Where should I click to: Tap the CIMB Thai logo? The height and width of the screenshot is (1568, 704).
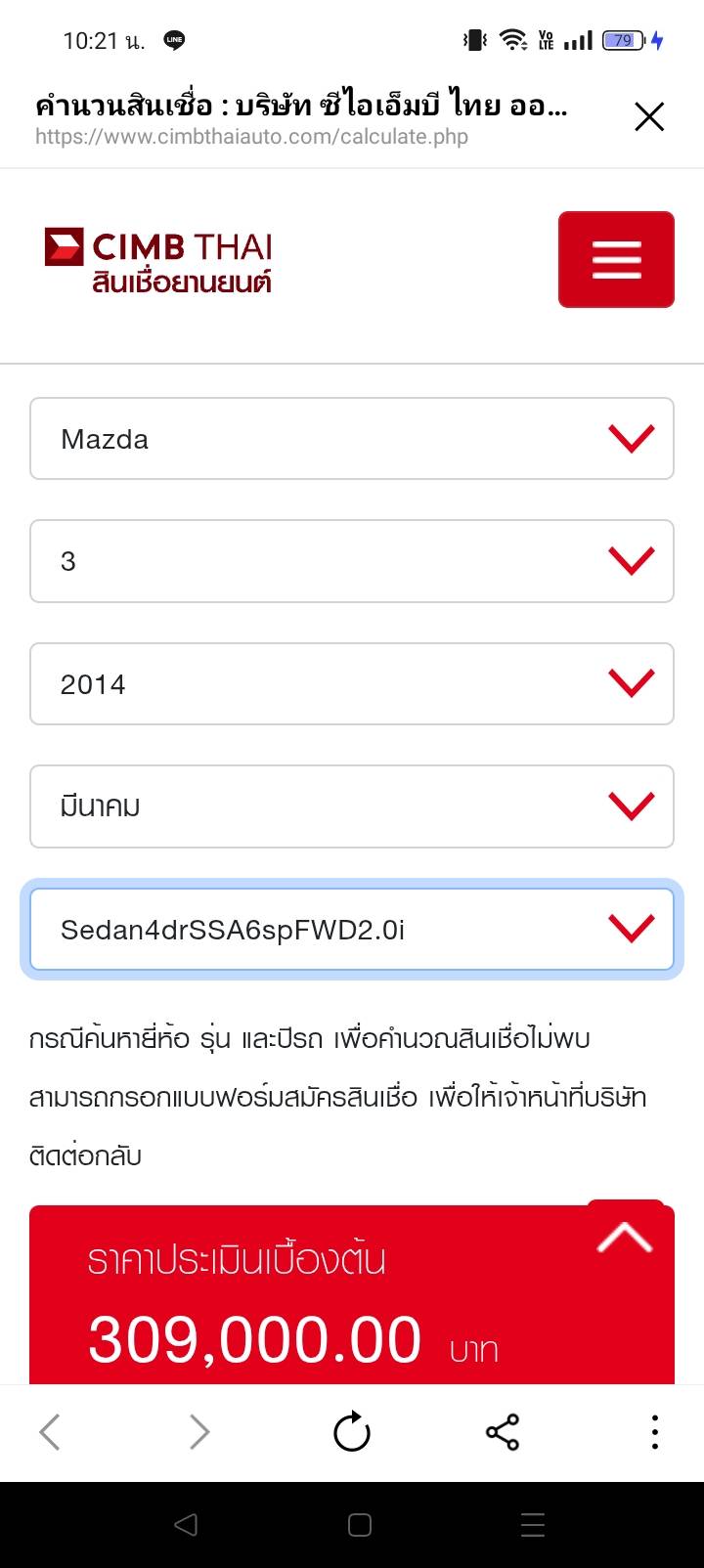[x=158, y=261]
